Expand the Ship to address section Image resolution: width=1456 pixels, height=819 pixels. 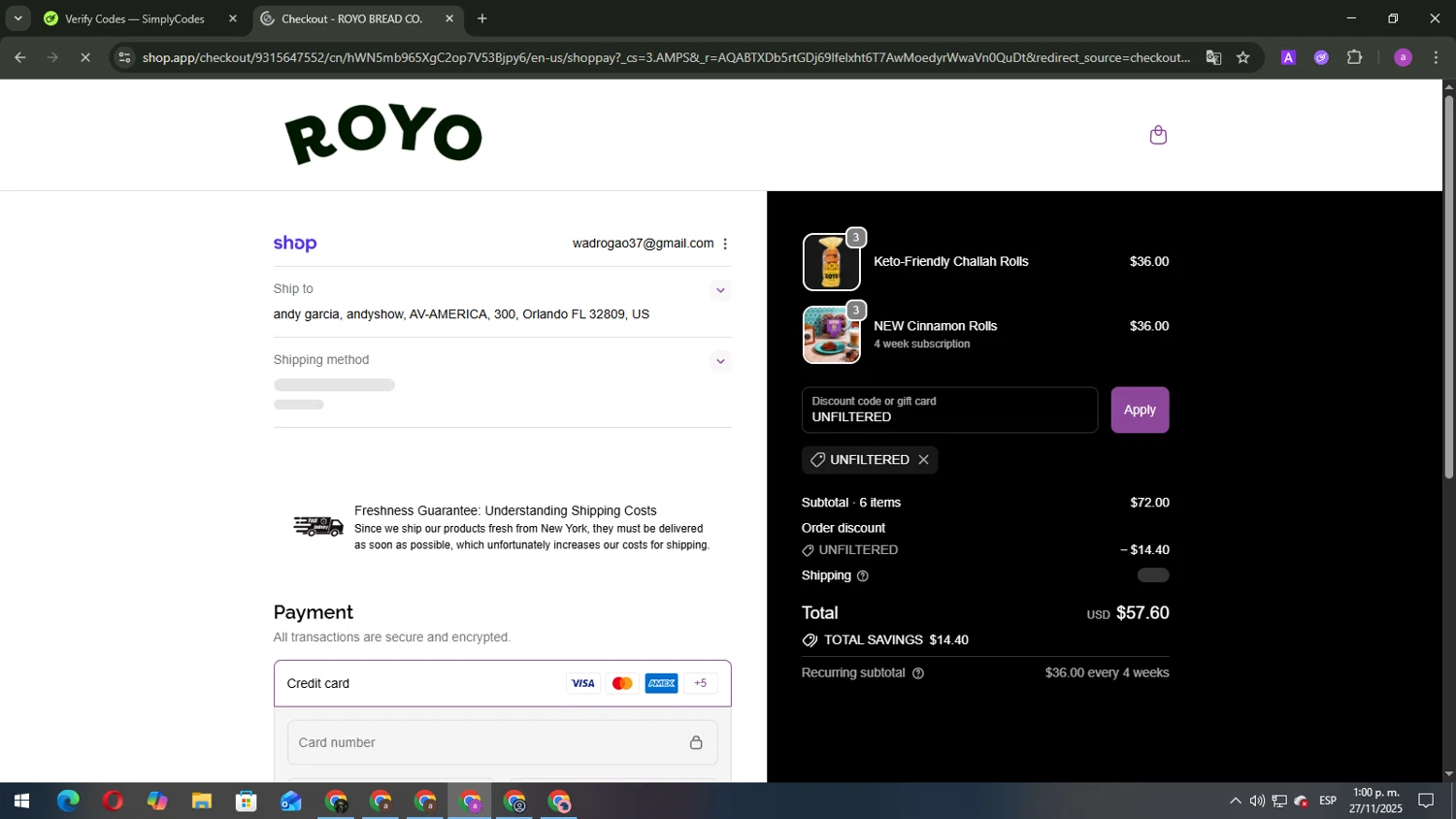(x=720, y=290)
